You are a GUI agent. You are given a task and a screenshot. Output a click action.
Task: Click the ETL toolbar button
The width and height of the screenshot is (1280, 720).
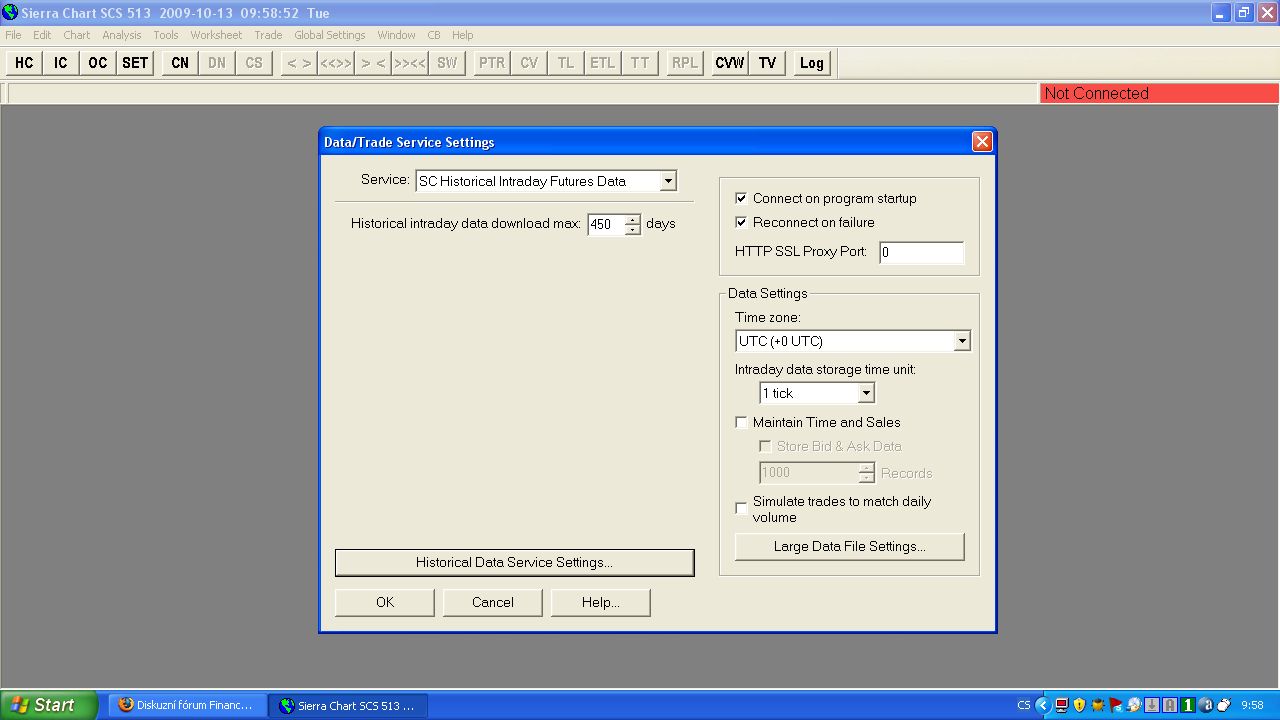[603, 63]
